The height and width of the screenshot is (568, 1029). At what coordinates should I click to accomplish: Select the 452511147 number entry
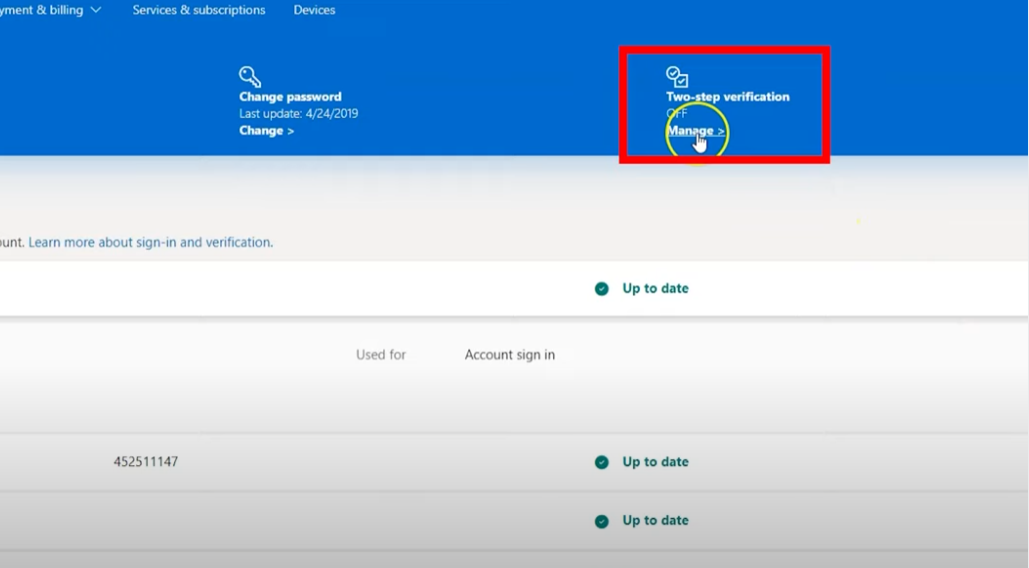point(146,462)
